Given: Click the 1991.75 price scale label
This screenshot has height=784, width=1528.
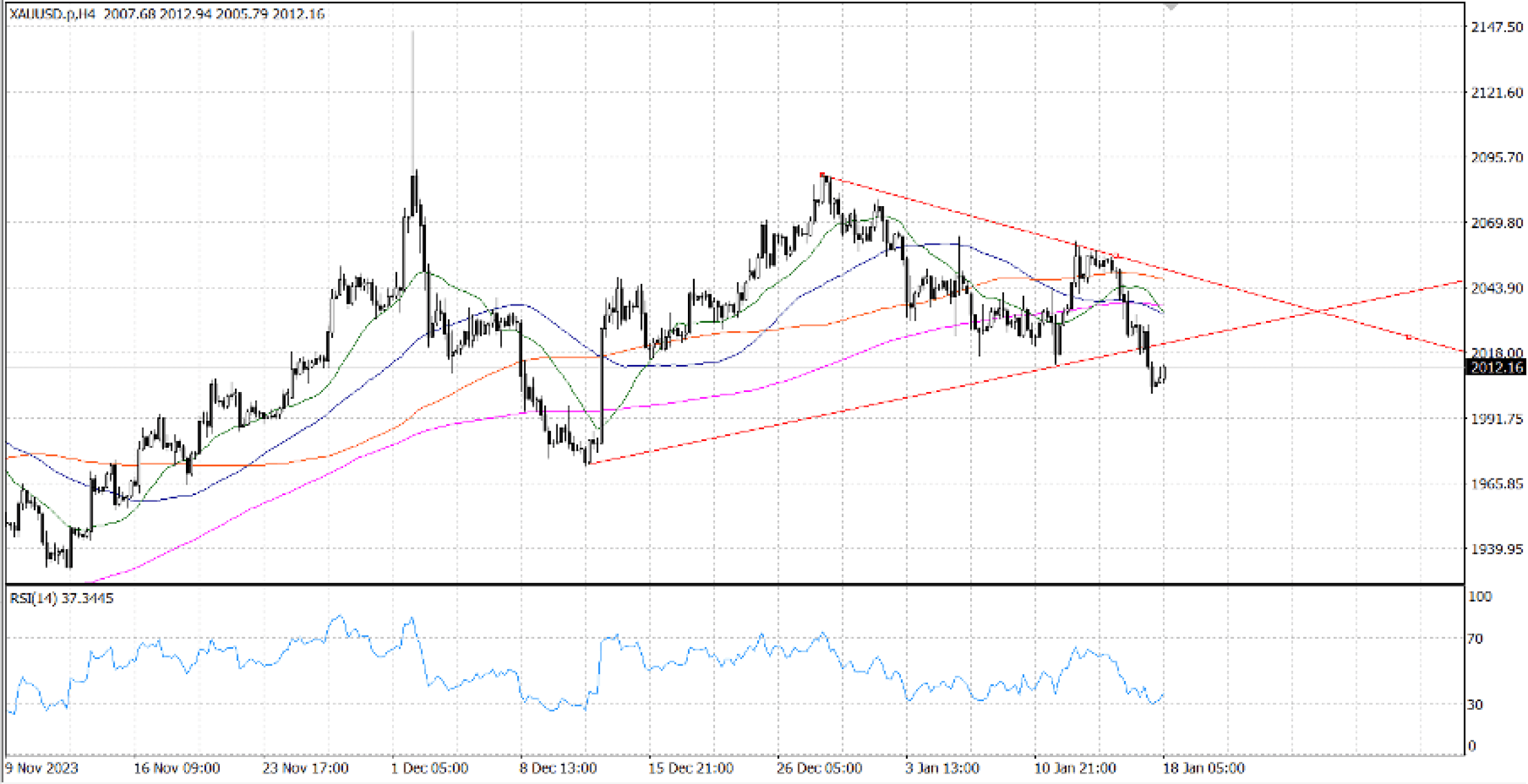Looking at the screenshot, I should pos(1497,419).
